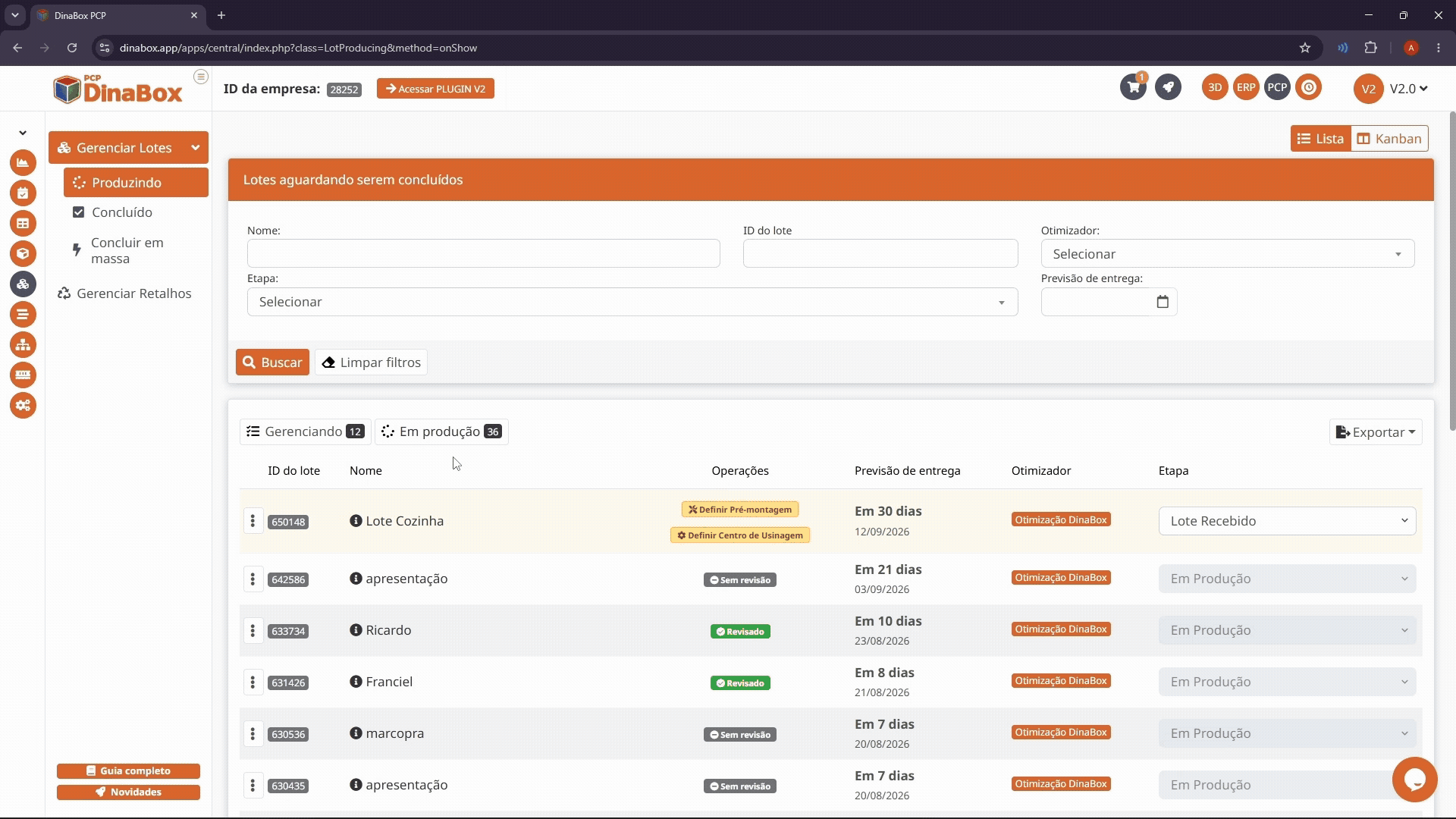Click the rocket launch icon in header

[1168, 87]
